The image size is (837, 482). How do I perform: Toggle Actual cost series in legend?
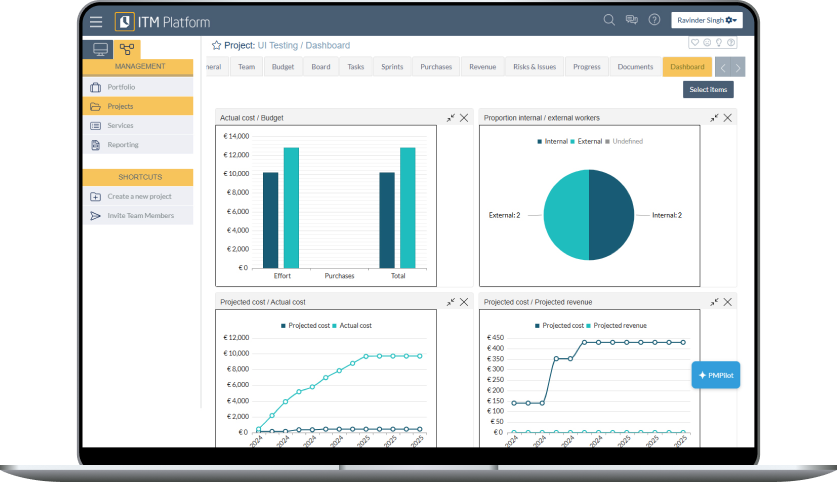click(x=351, y=325)
